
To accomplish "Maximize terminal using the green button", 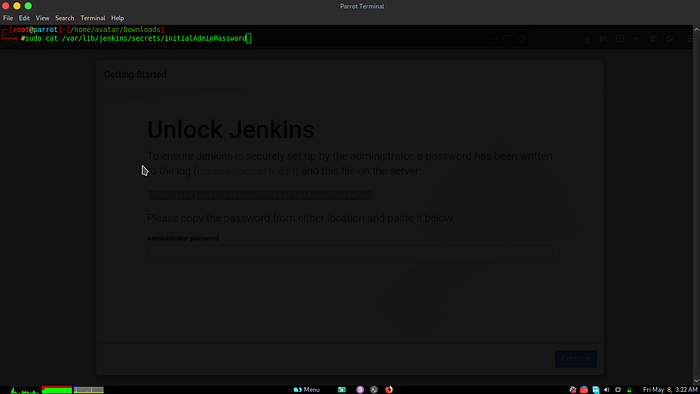I will click(28, 6).
